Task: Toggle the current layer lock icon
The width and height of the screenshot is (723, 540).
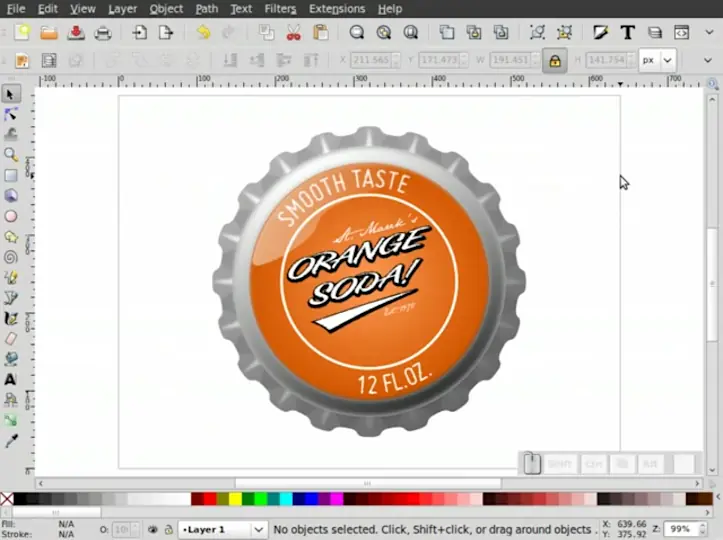Action: click(x=168, y=529)
